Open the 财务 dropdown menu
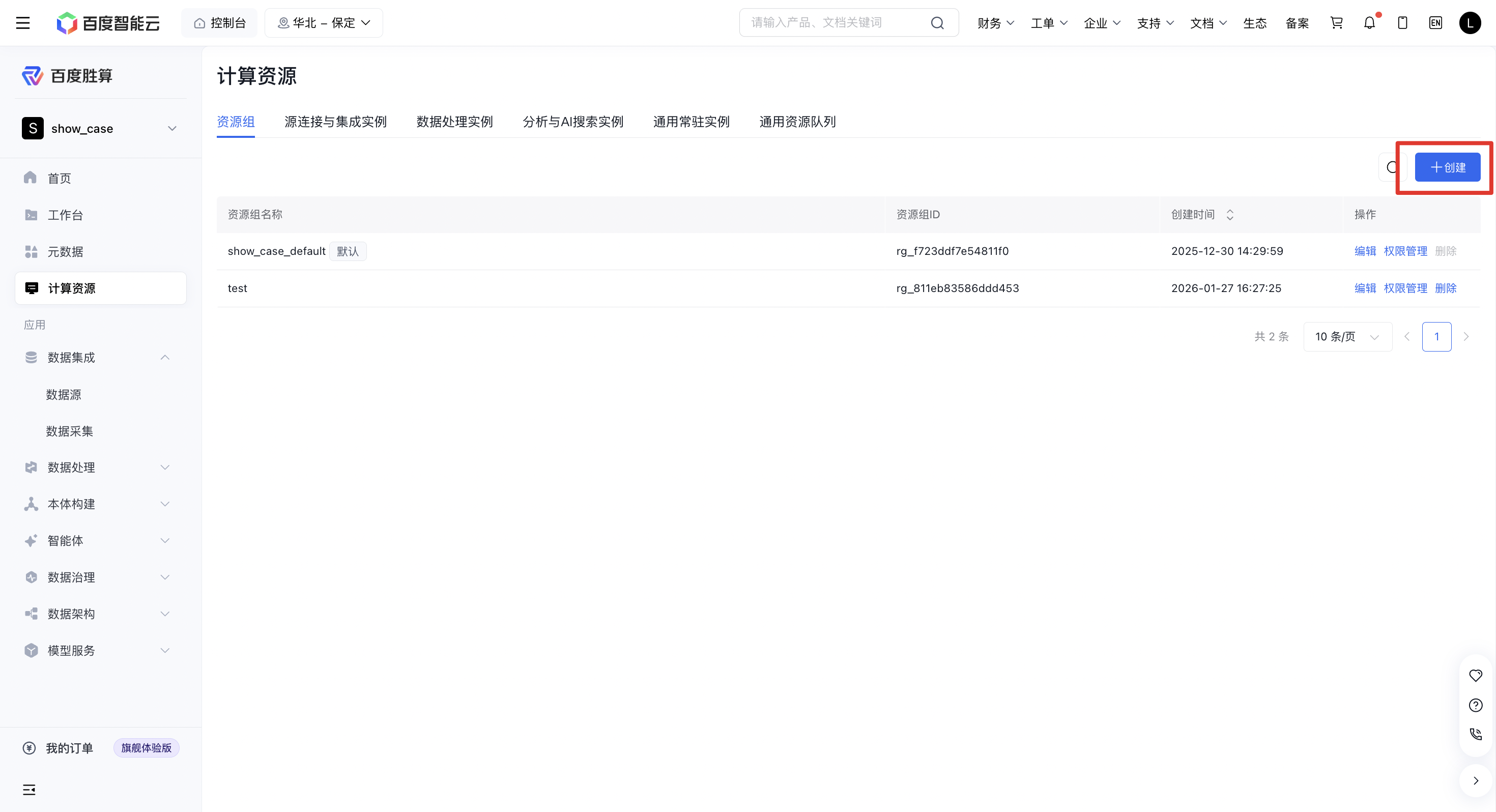Viewport: 1496px width, 812px height. 995,23
